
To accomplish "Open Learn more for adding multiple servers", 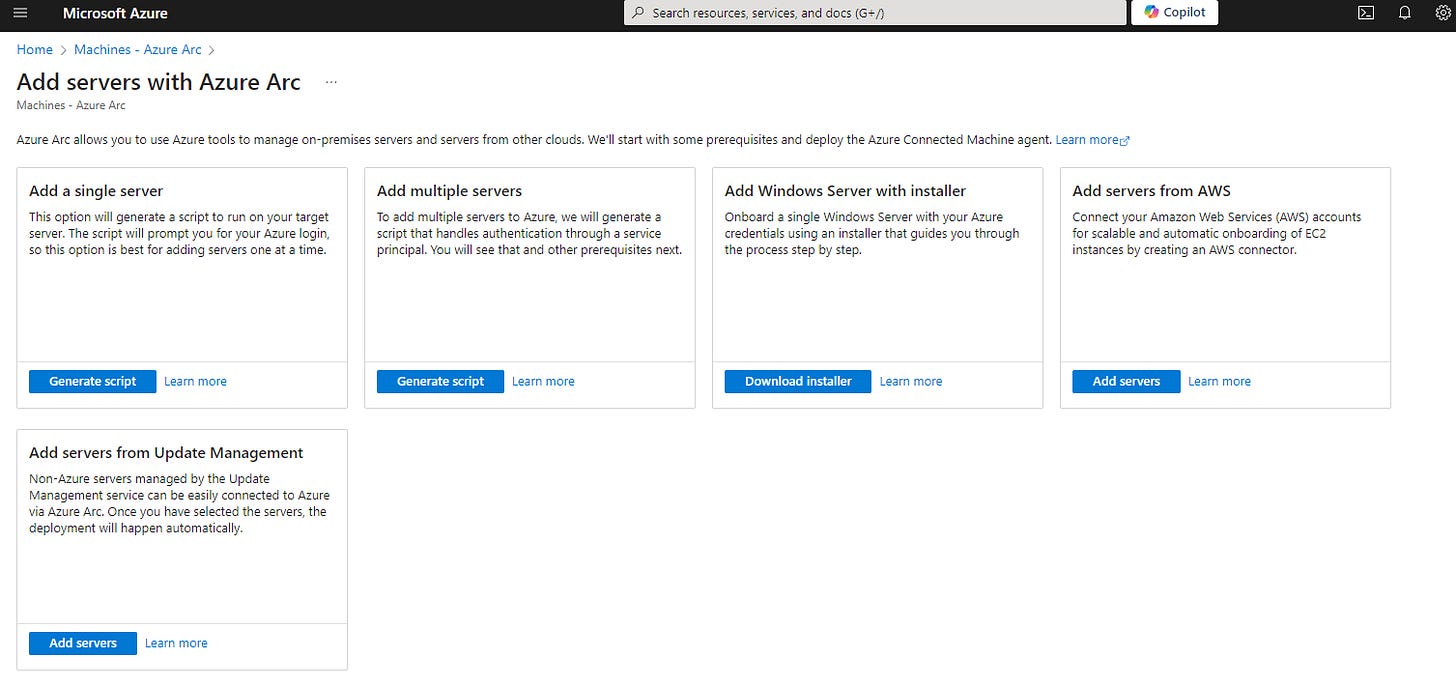I will 543,381.
